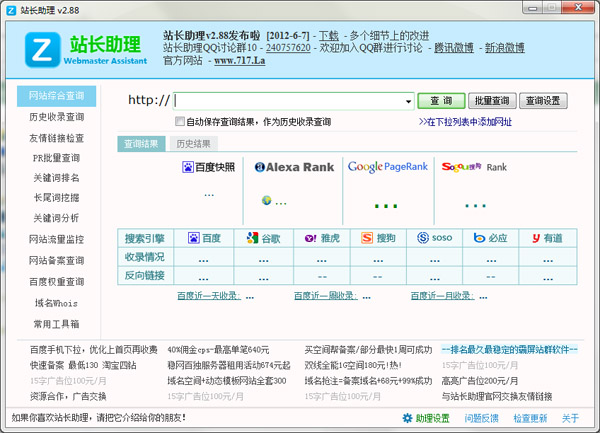Click ad 百度手机下拉，优化上首页再收费
This screenshot has height=433, width=600.
[x=94, y=350]
